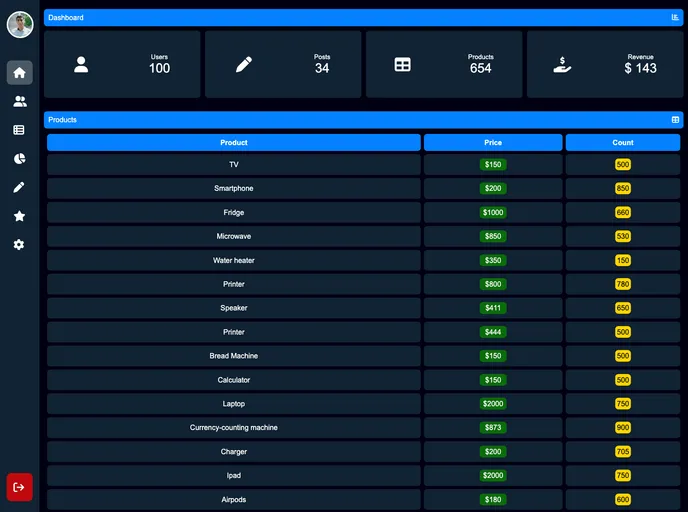The width and height of the screenshot is (688, 512).
Task: Click the Dashboard header bar icon
Action: click(x=675, y=18)
